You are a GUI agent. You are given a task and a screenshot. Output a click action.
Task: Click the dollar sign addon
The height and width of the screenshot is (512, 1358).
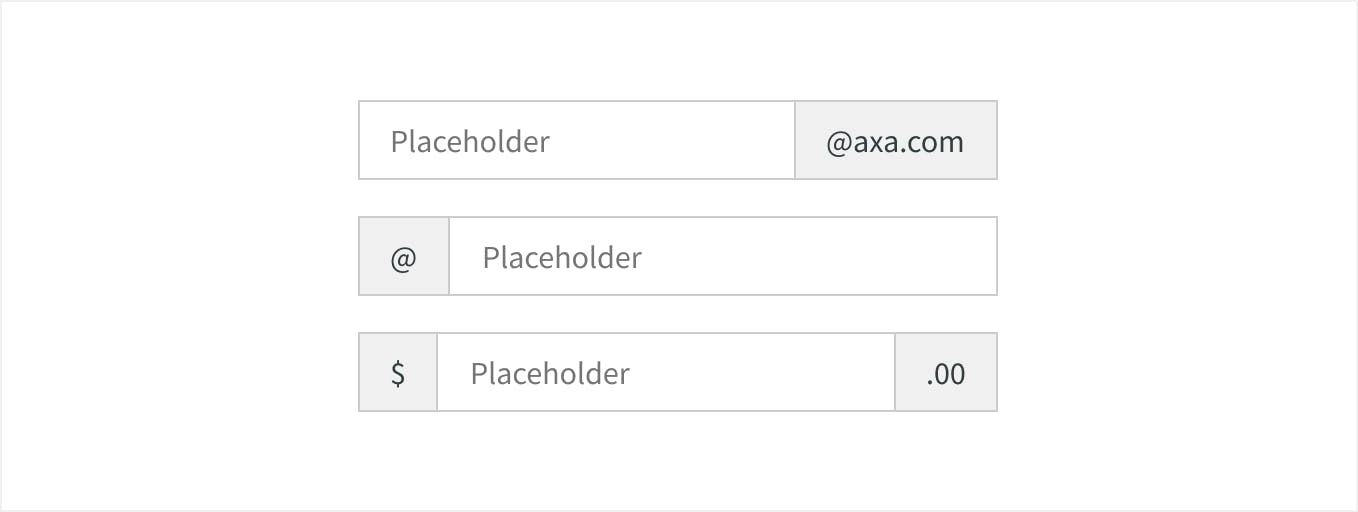coord(398,373)
